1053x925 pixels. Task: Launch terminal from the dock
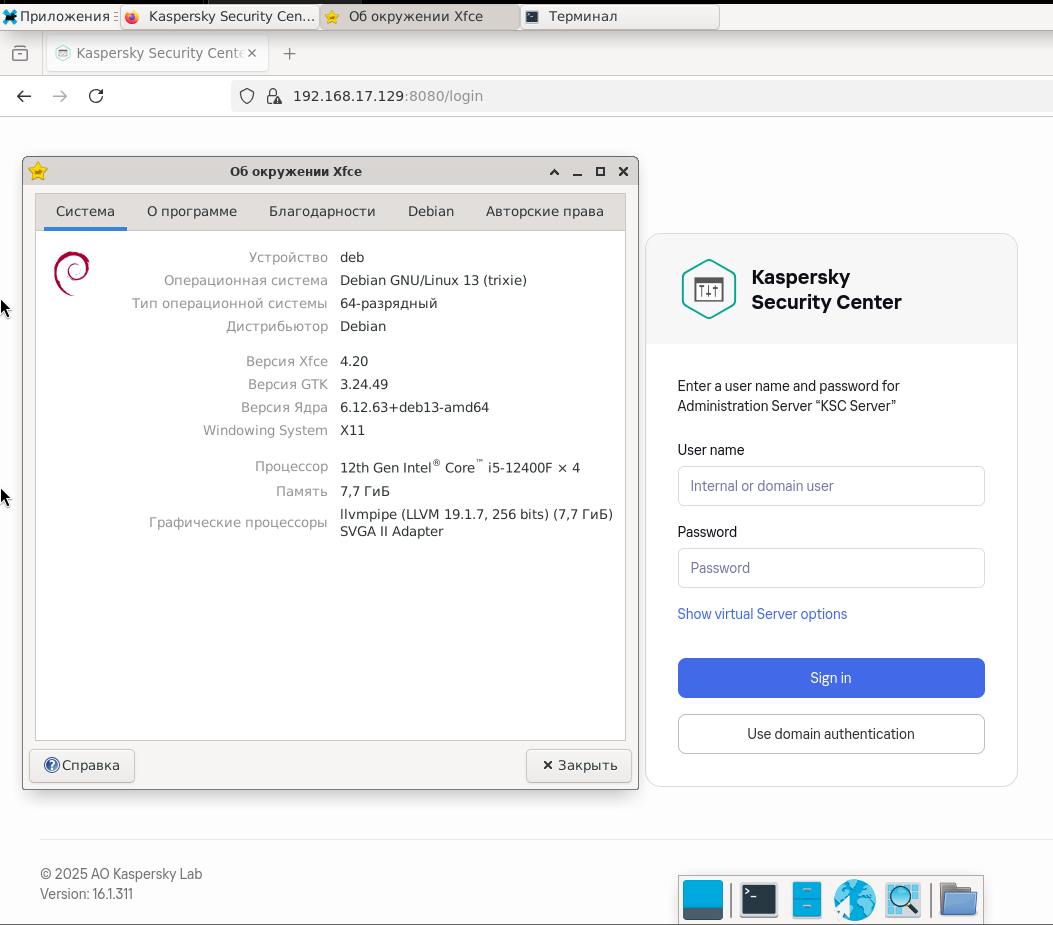point(759,899)
